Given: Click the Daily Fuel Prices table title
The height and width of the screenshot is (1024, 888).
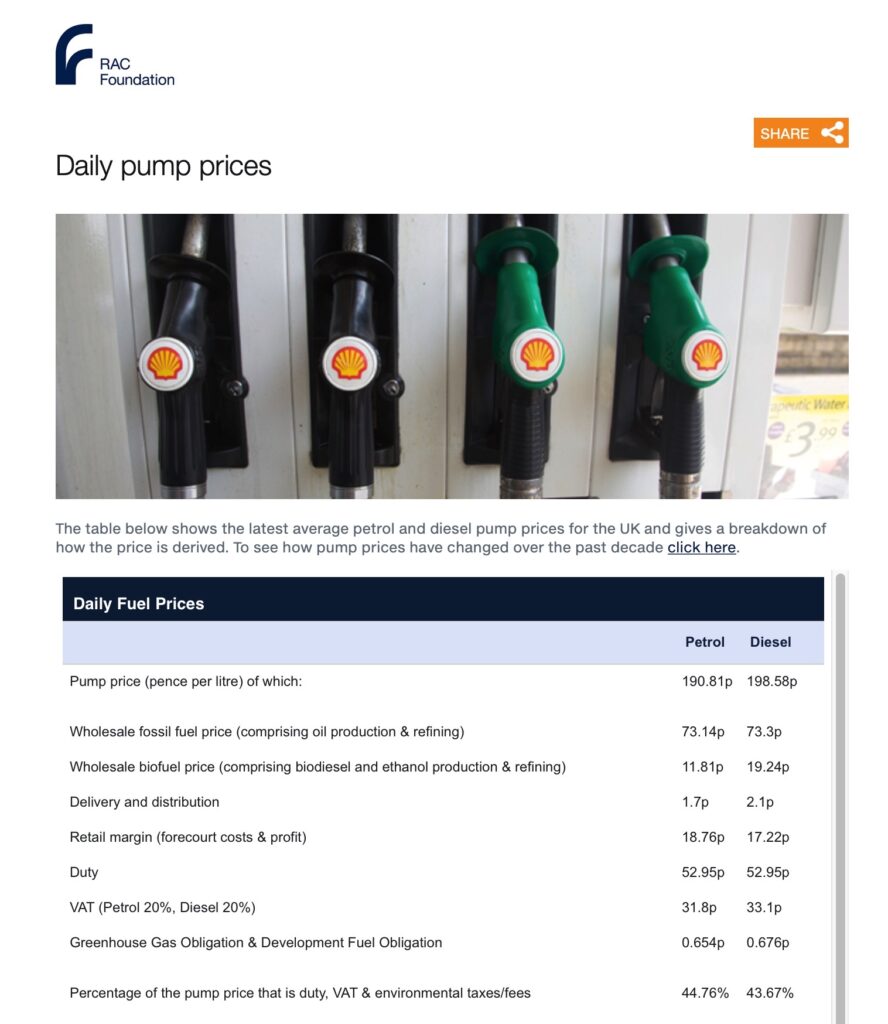Looking at the screenshot, I should 138,603.
